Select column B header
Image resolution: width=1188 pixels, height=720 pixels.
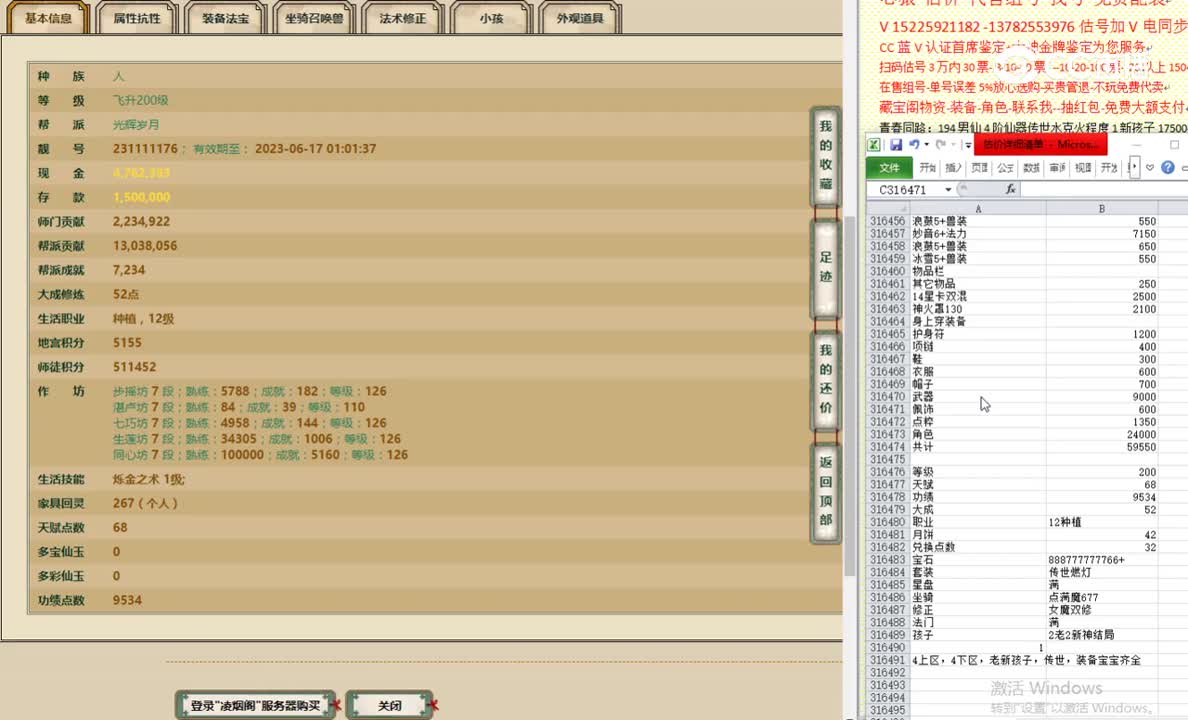tap(1102, 208)
